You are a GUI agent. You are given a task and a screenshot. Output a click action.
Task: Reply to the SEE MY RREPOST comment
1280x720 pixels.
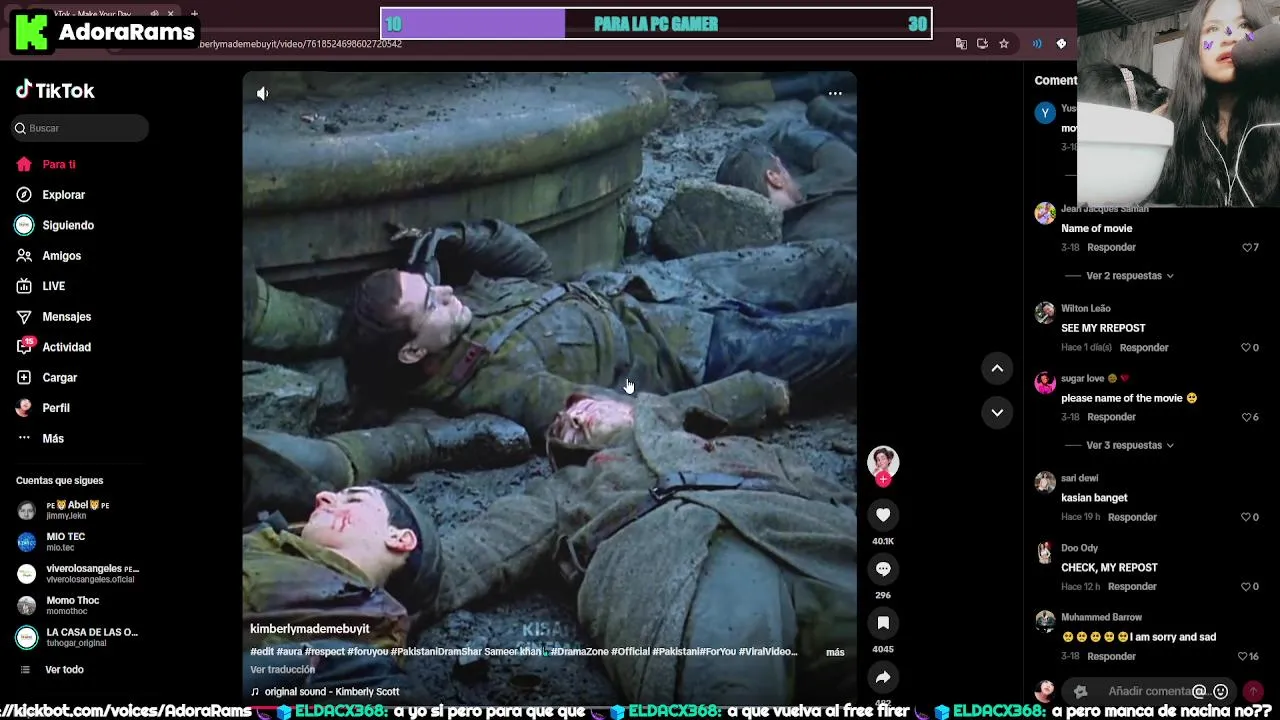tap(1144, 348)
